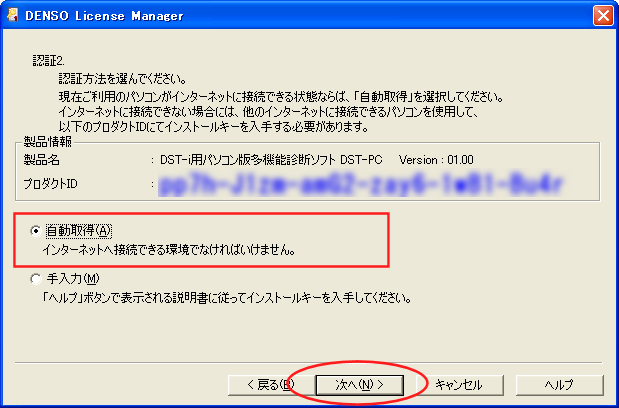
Task: Go back with the < 戻る(B) button
Action: [x=272, y=385]
